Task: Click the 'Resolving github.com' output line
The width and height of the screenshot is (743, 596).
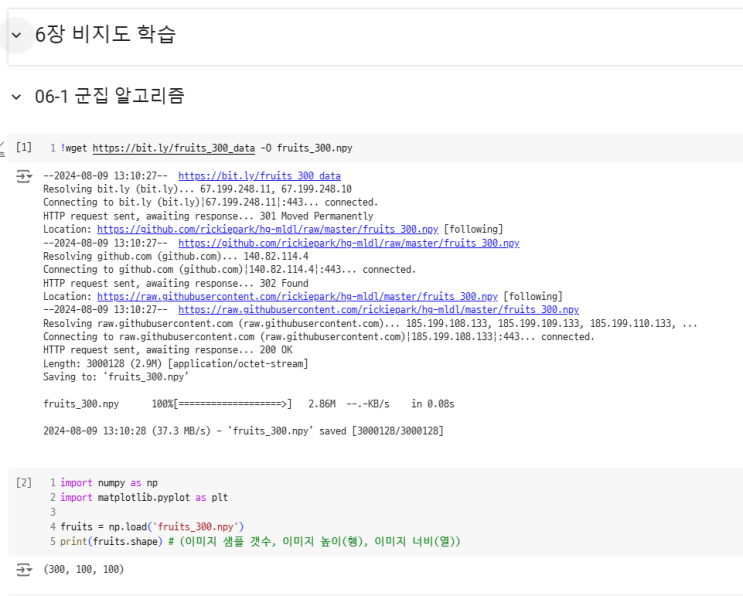Action: click(176, 256)
